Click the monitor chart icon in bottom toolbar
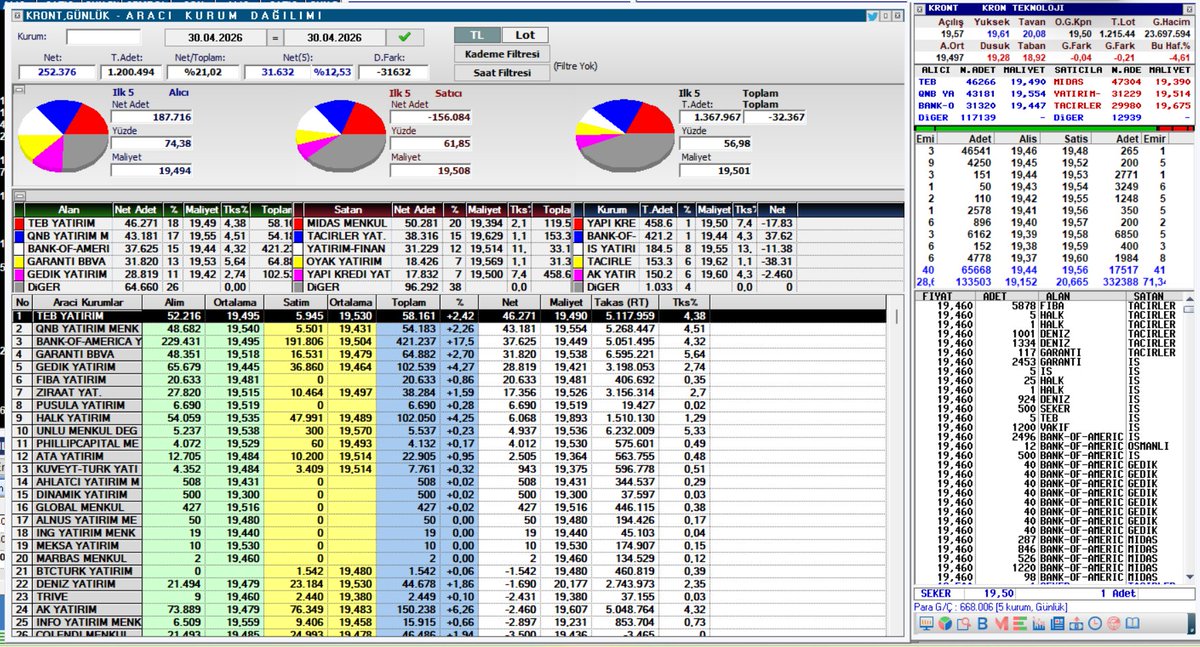This screenshot has width=1200, height=647. point(926,625)
